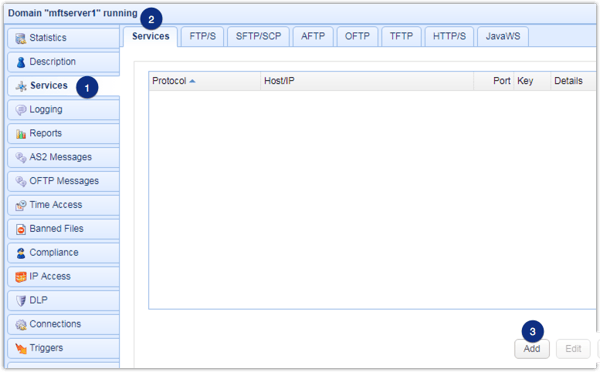Open the Reports section
The width and height of the screenshot is (600, 372).
tap(63, 133)
